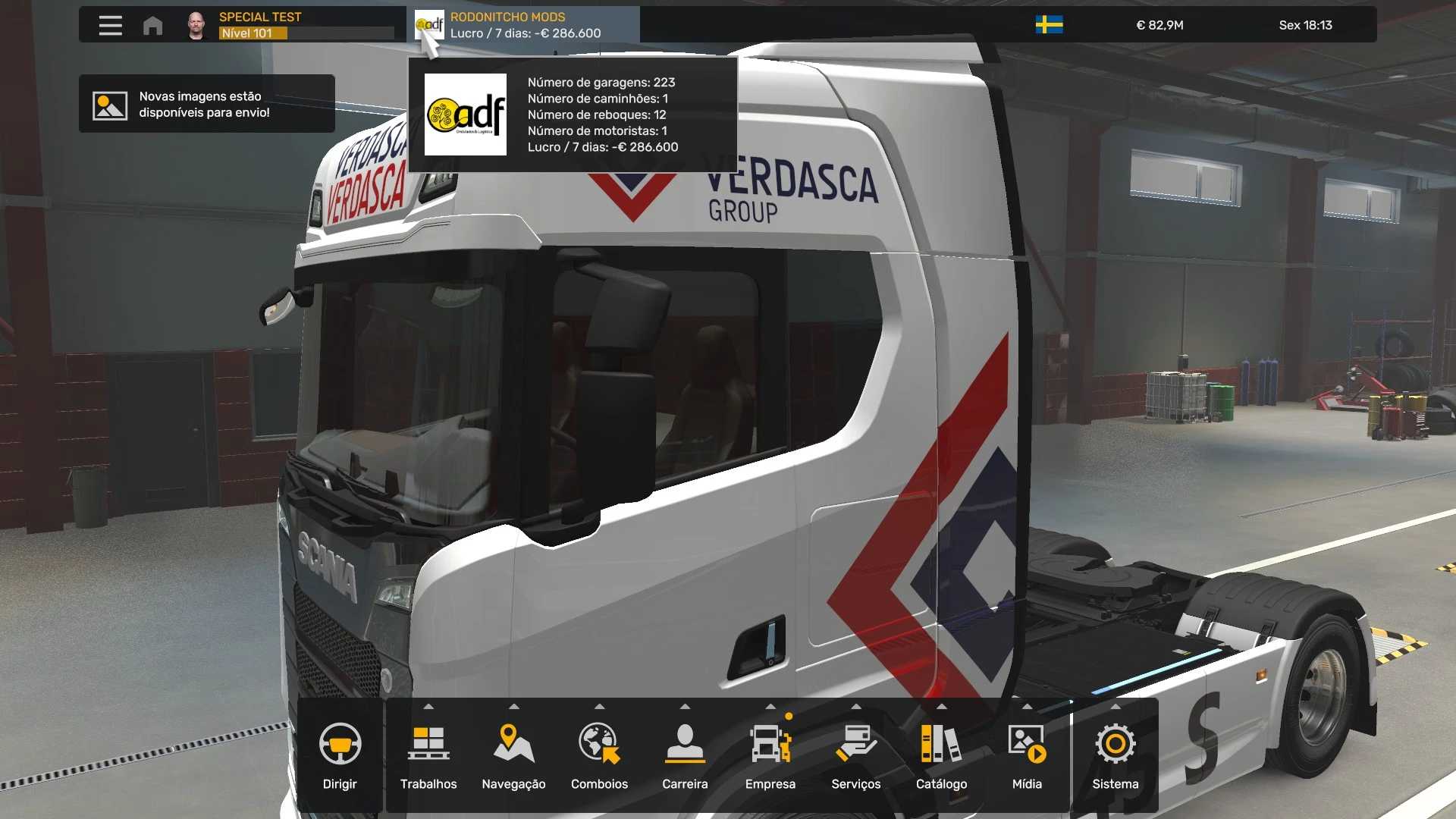Image resolution: width=1456 pixels, height=819 pixels.
Task: Click the Número de garagens: 223 line
Action: [601, 82]
